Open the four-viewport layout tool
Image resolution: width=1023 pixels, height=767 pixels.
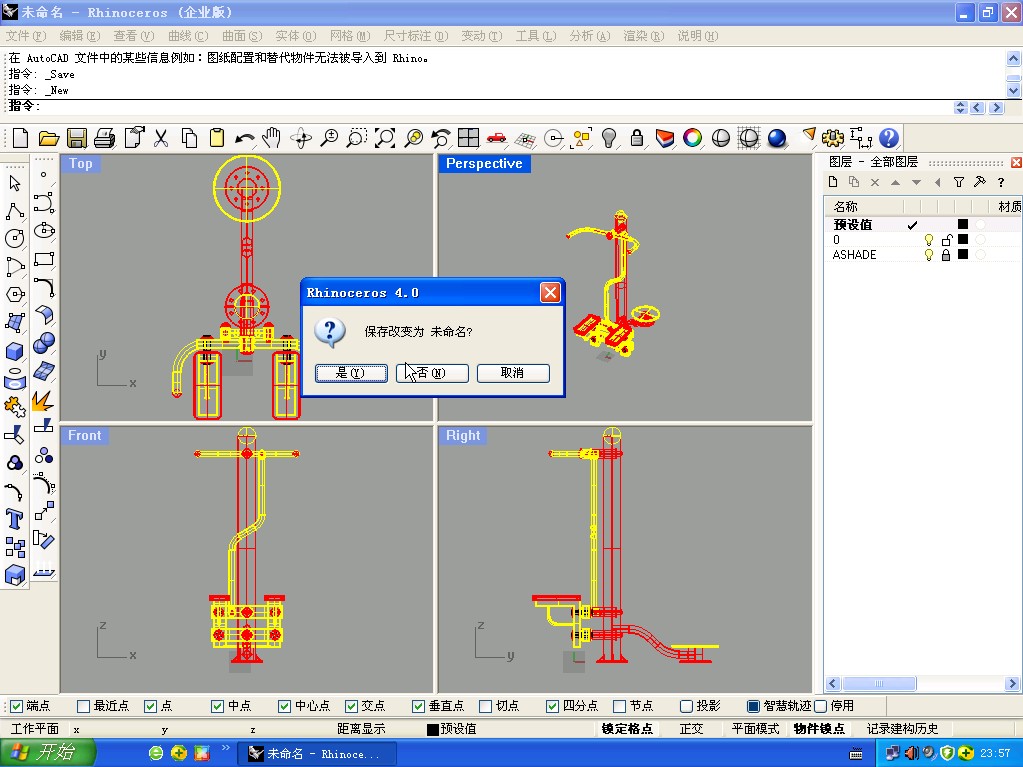(468, 138)
